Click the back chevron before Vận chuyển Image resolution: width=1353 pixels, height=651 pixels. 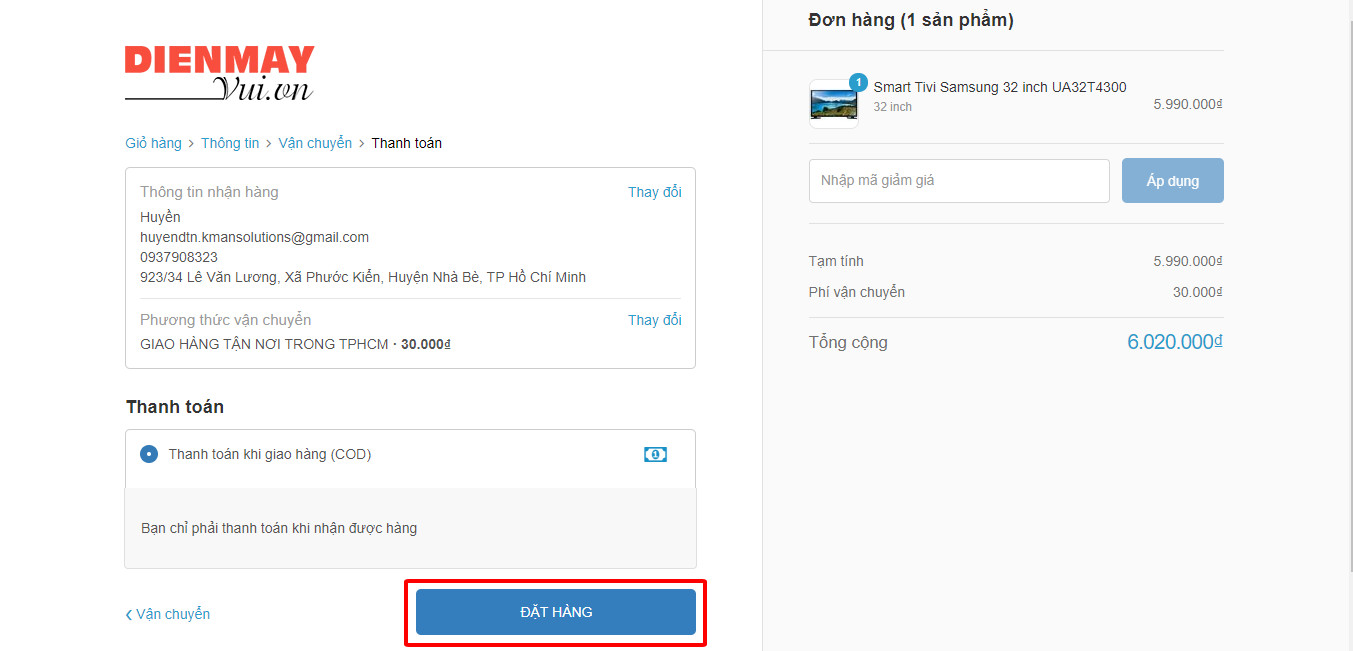click(129, 615)
